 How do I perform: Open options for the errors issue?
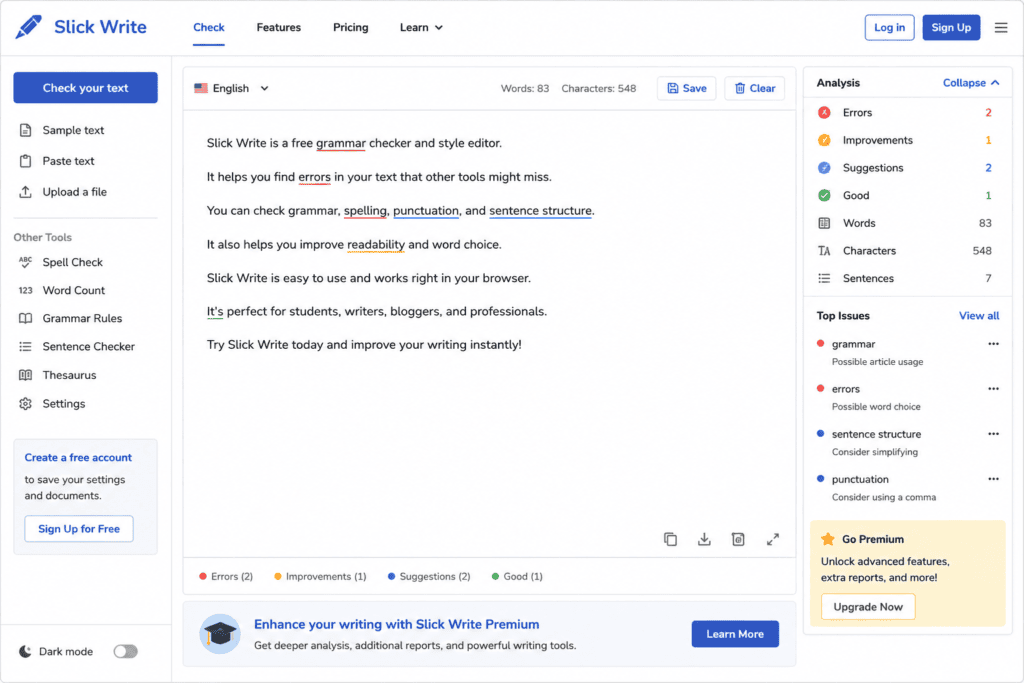point(993,389)
